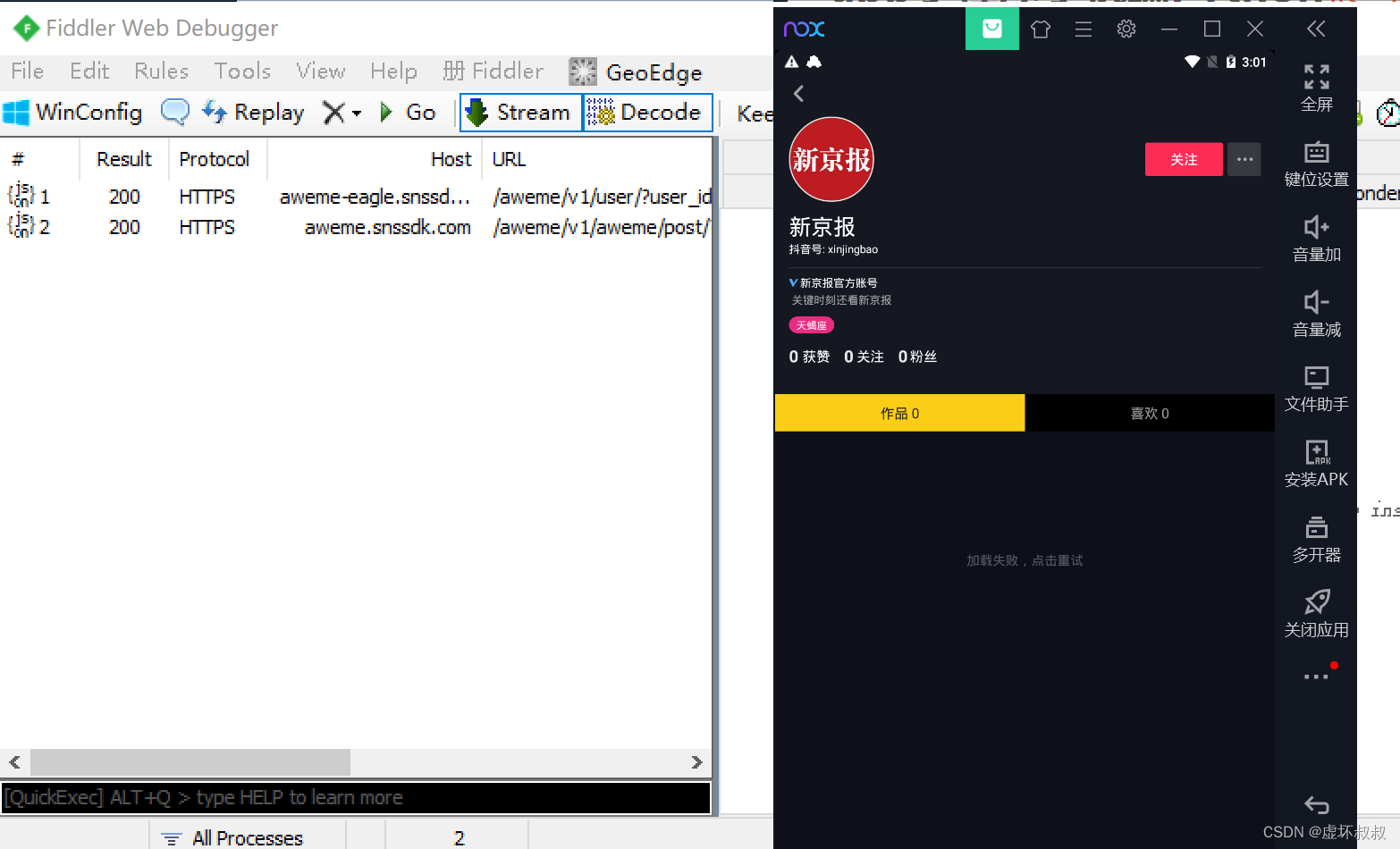Viewport: 1400px width, 849px height.
Task: Click the WiFi icon in Android status bar
Action: tap(1192, 62)
